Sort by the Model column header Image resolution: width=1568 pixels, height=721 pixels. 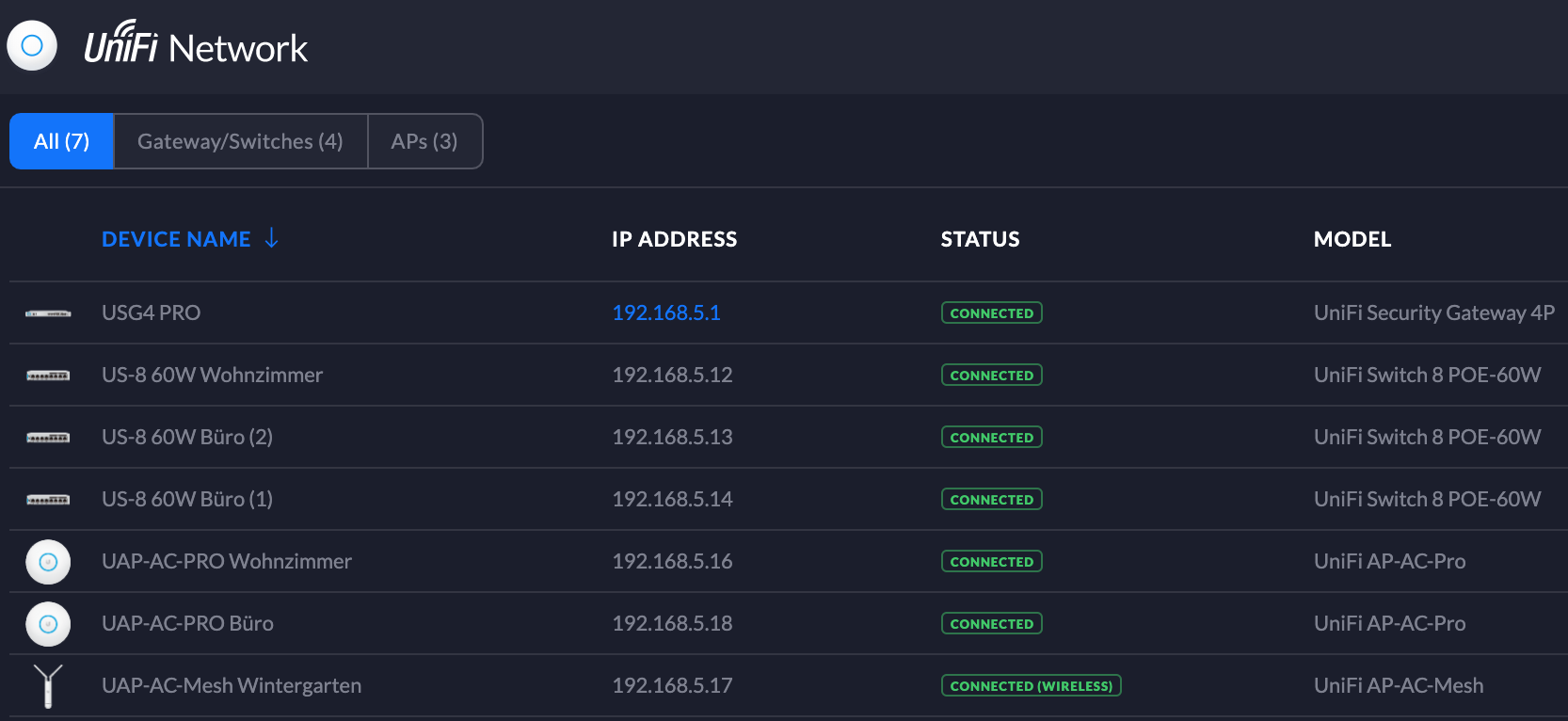pyautogui.click(x=1352, y=239)
